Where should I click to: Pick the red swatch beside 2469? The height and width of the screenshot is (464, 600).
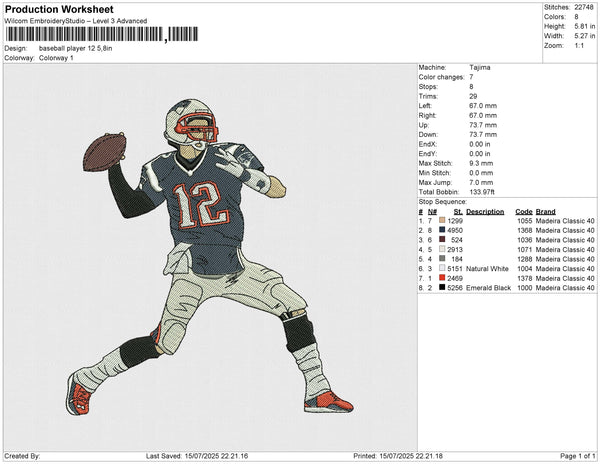click(x=442, y=278)
